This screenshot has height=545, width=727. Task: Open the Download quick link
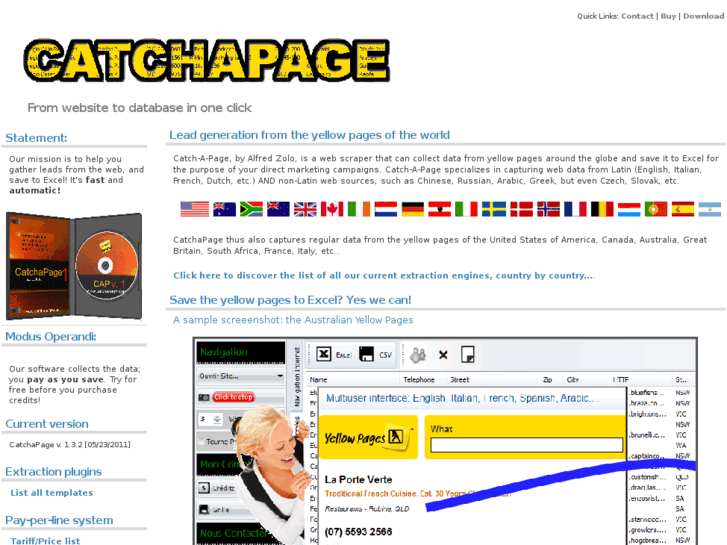[x=703, y=16]
